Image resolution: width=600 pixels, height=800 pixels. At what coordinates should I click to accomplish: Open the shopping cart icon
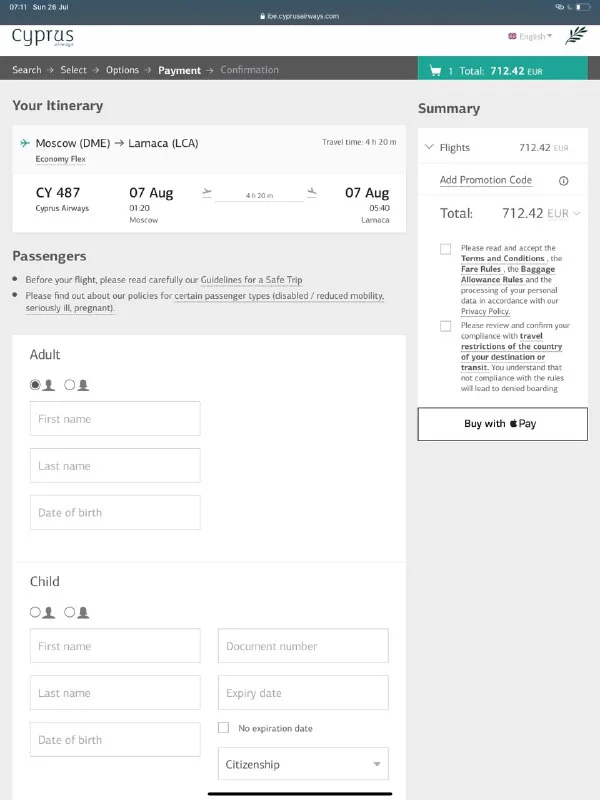(435, 71)
